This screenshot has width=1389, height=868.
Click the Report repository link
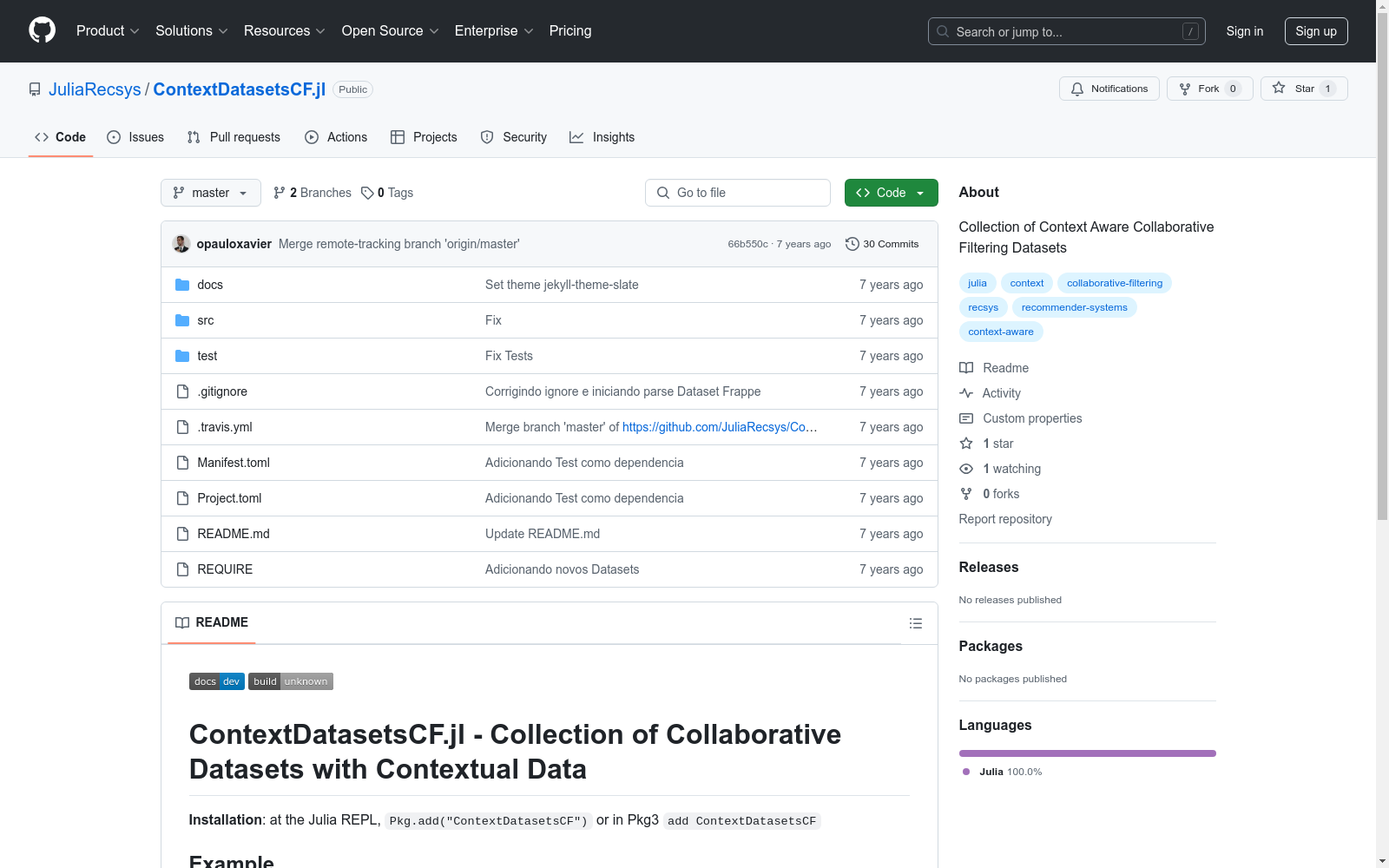1005,519
